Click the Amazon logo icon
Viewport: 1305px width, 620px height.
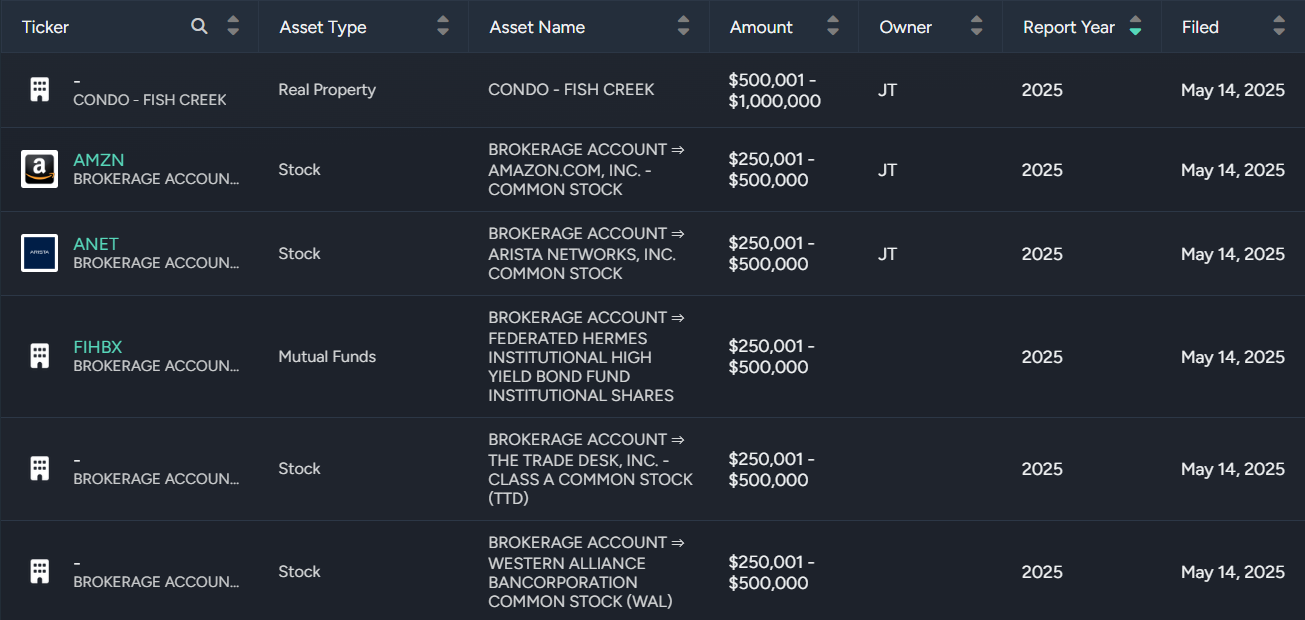click(39, 170)
